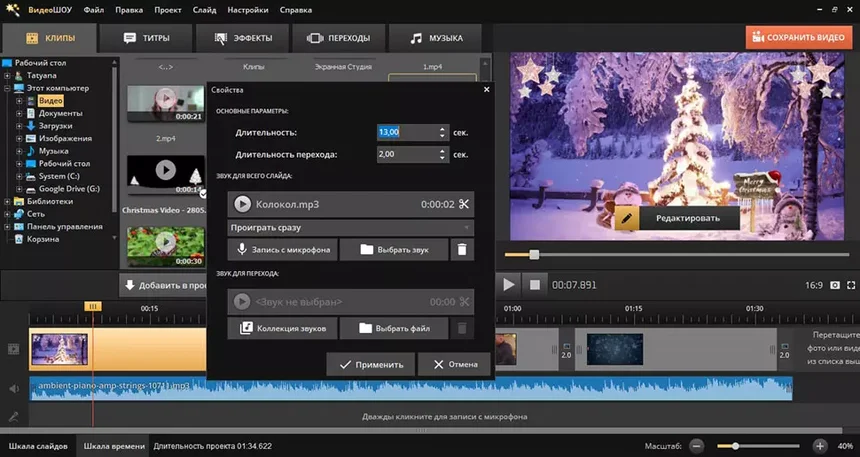
Task: Zoom in the timeline with plus button
Action: pos(819,446)
